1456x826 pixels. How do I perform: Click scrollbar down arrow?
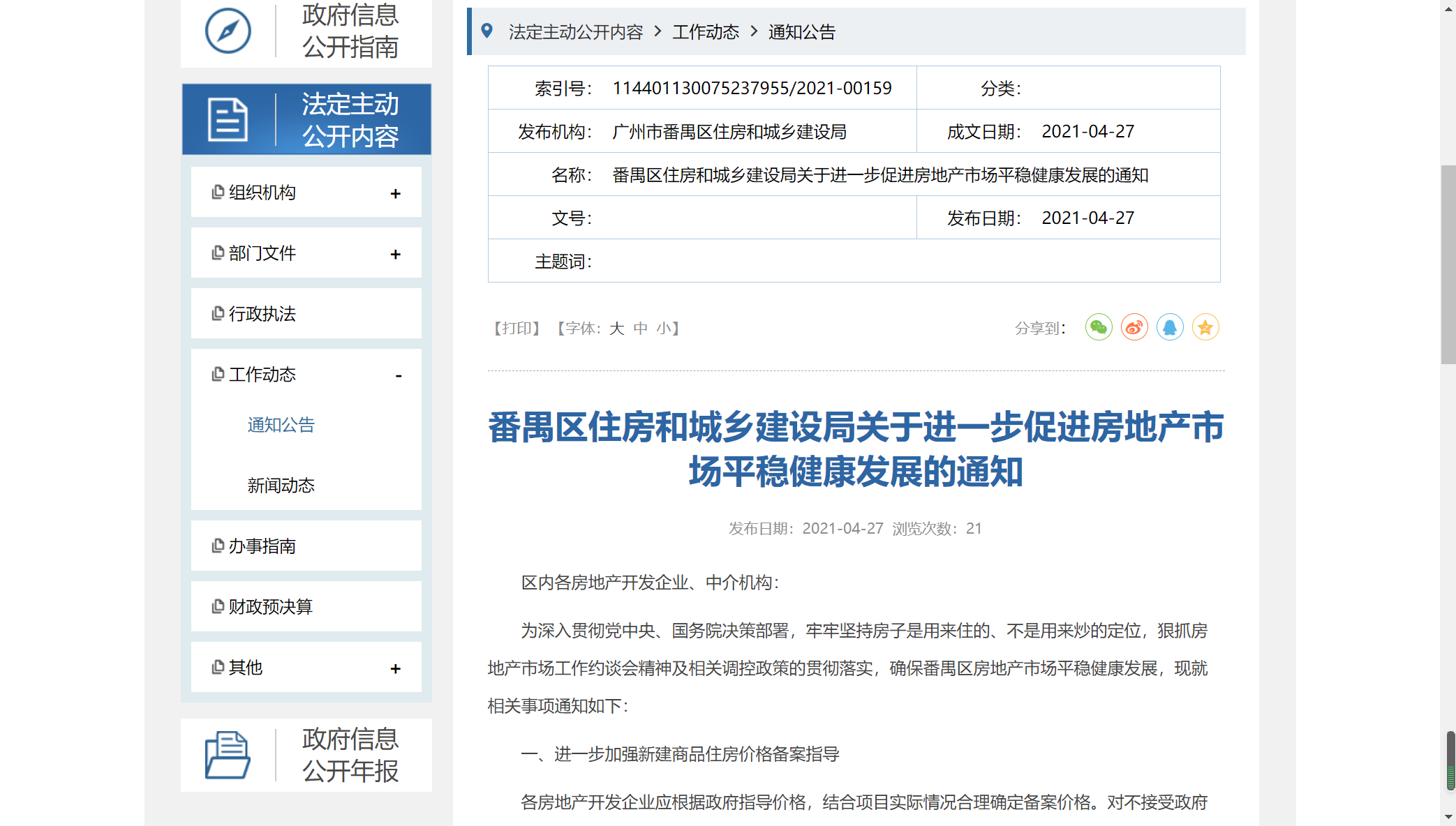1448,817
